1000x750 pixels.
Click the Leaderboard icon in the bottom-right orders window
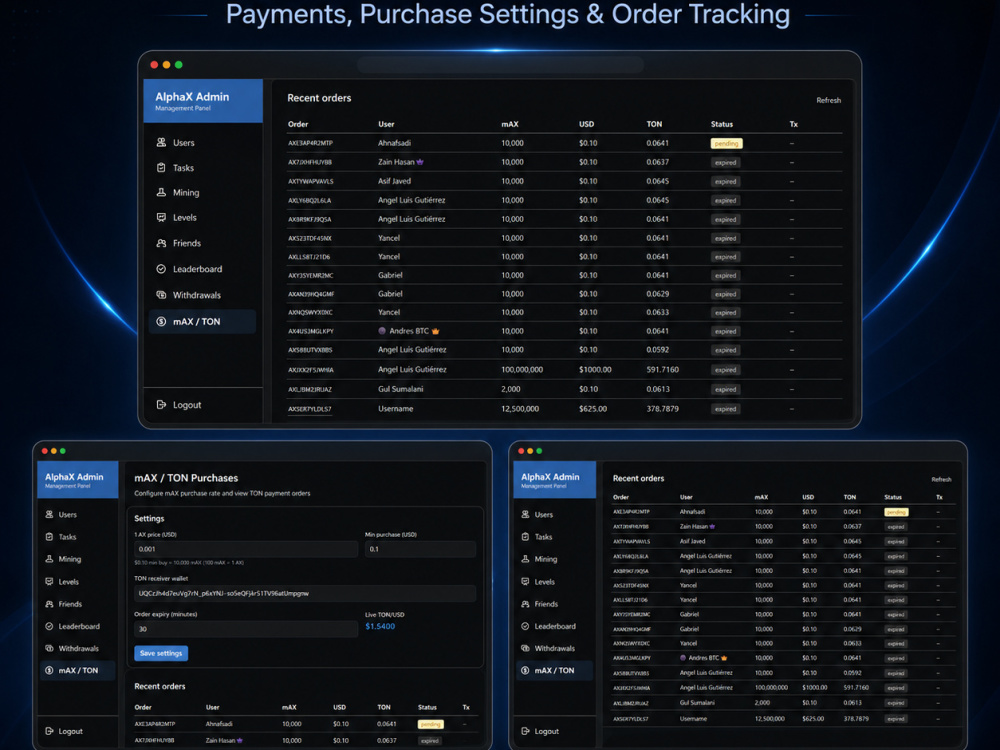tap(525, 626)
